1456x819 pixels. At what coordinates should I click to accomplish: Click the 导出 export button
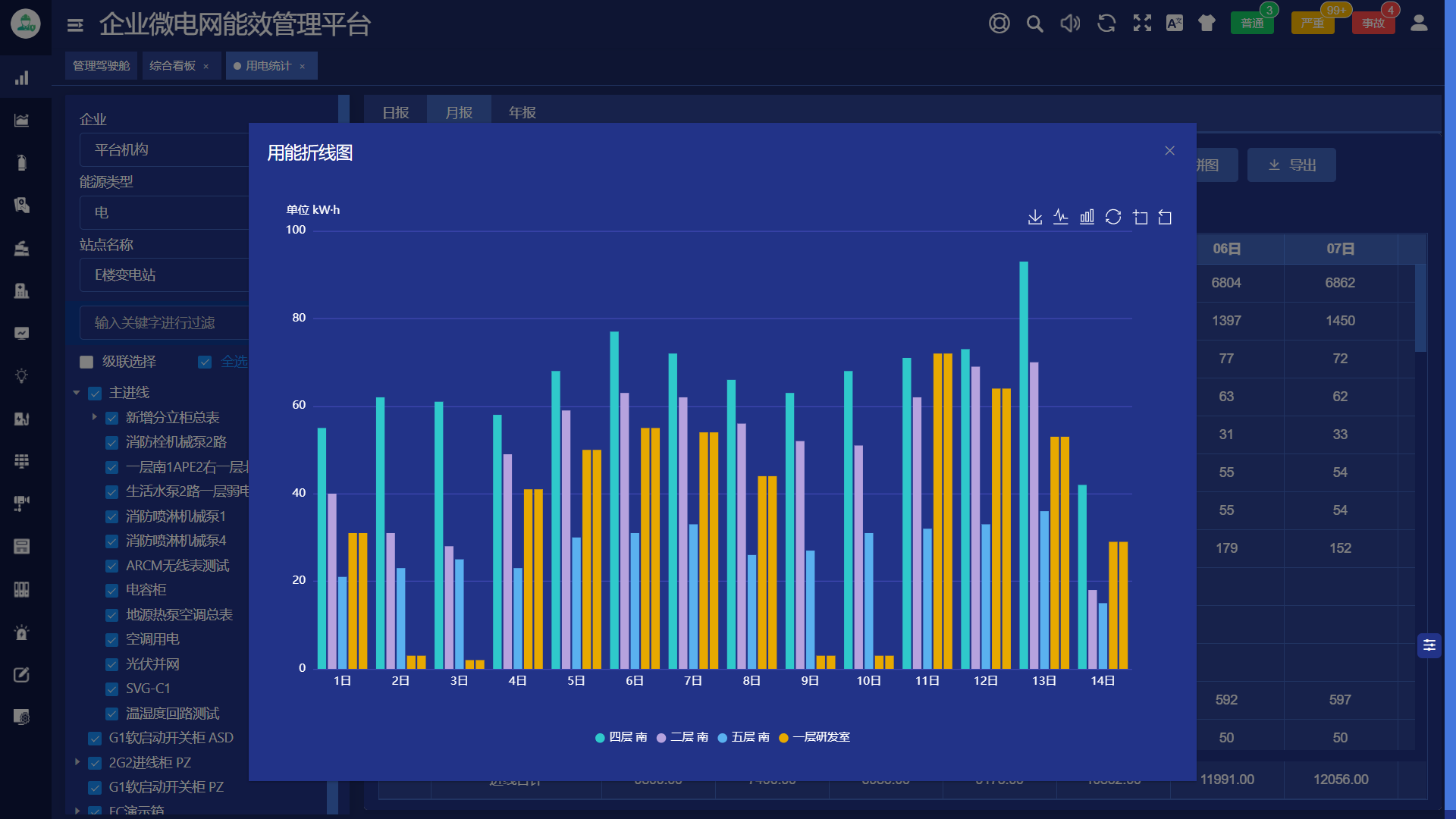coord(1291,165)
